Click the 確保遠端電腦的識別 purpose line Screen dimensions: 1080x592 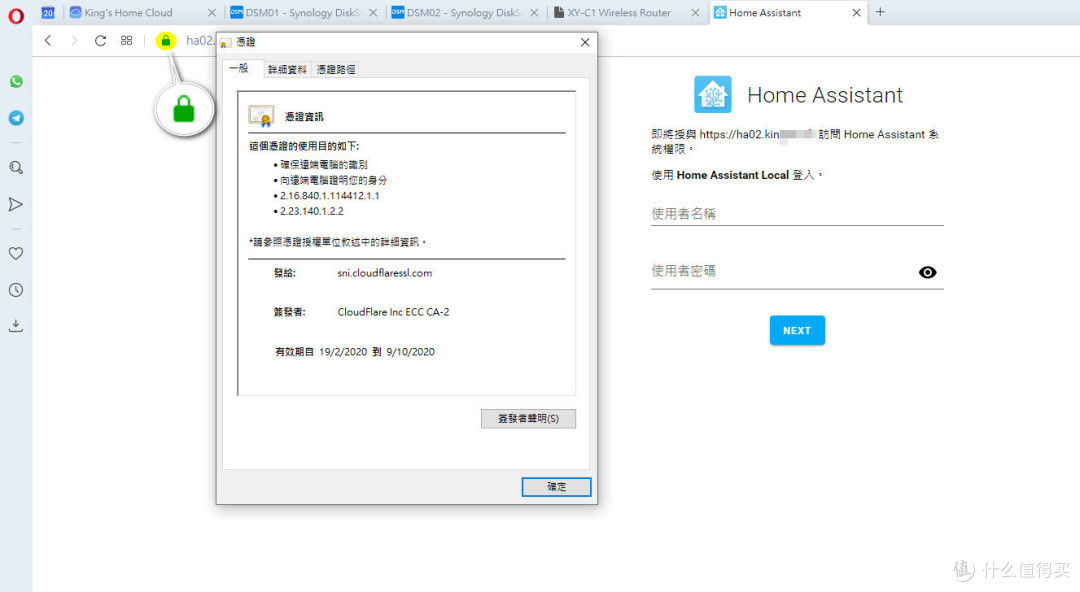[324, 165]
